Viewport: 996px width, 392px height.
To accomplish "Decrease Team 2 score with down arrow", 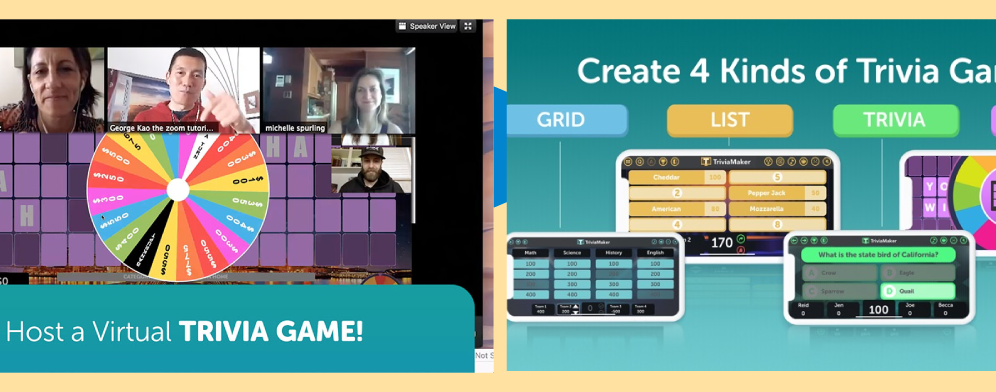I will tap(575, 313).
